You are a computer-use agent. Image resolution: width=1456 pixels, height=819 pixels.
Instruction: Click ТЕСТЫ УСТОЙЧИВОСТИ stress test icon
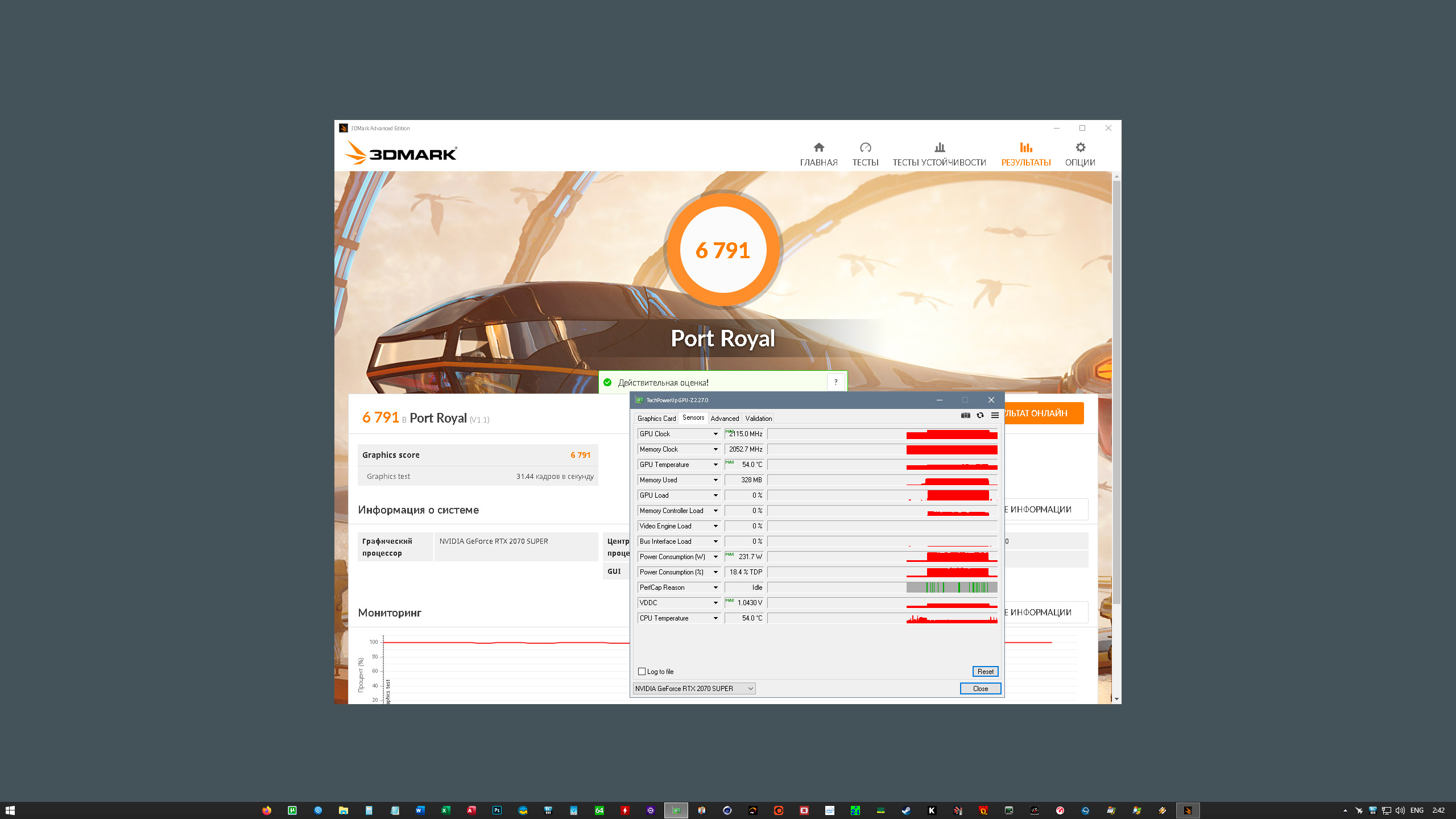[939, 148]
